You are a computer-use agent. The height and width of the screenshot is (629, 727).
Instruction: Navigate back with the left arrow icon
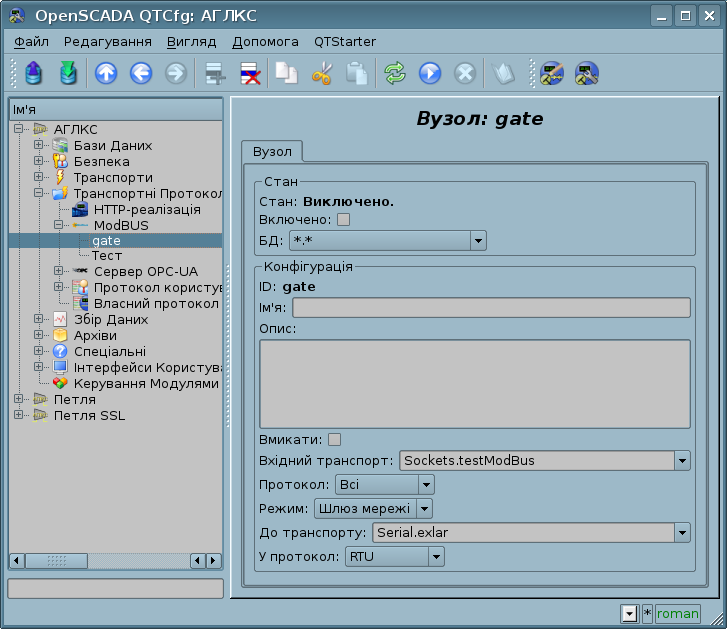click(141, 73)
